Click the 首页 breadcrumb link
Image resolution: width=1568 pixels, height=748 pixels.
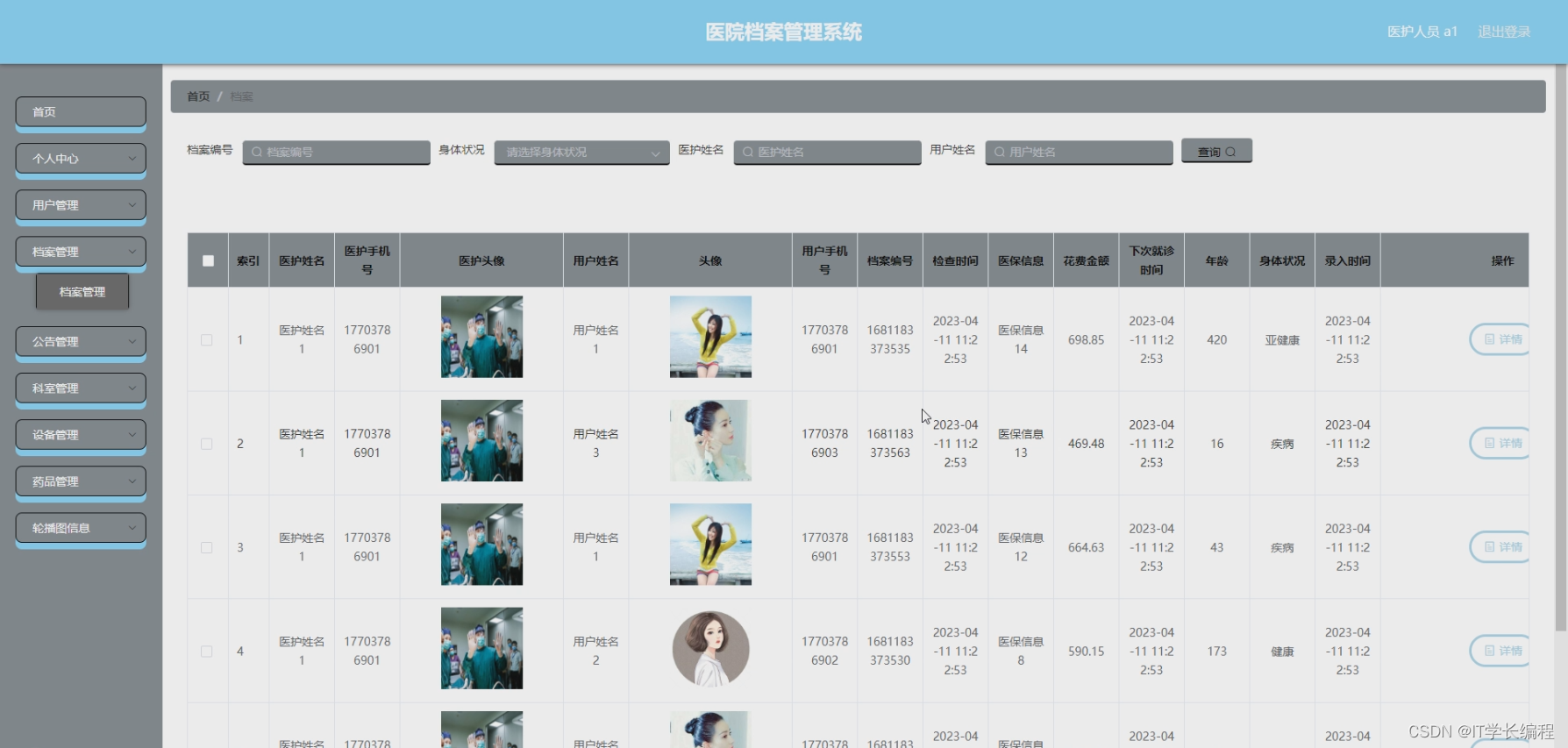point(198,96)
